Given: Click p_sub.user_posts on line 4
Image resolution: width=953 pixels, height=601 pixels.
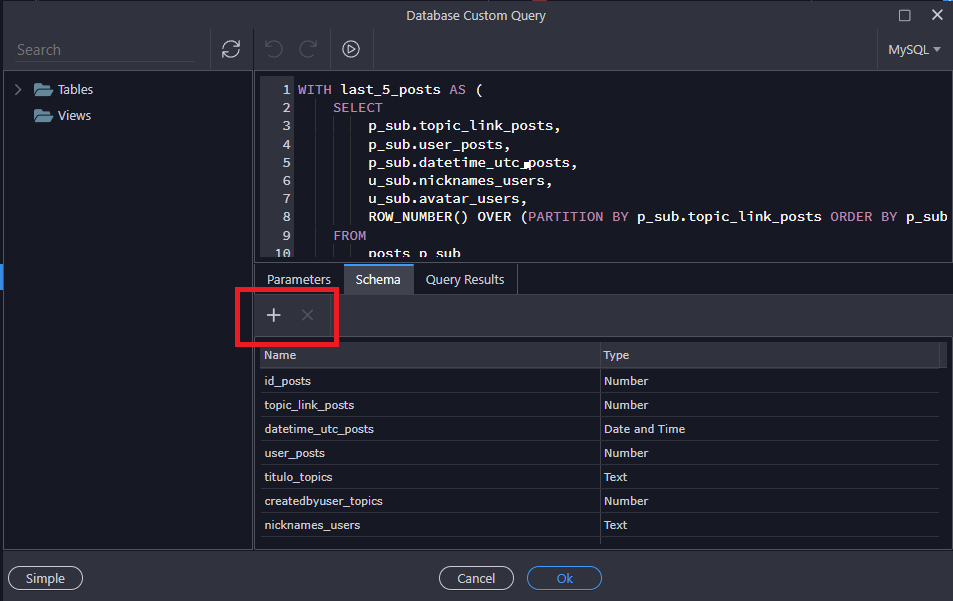Looking at the screenshot, I should coord(439,145).
